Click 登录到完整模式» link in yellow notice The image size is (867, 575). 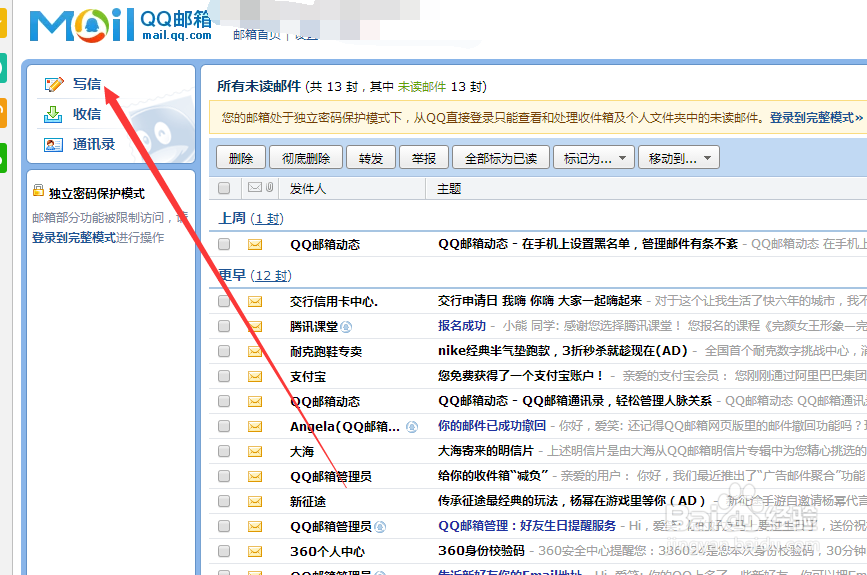click(816, 117)
